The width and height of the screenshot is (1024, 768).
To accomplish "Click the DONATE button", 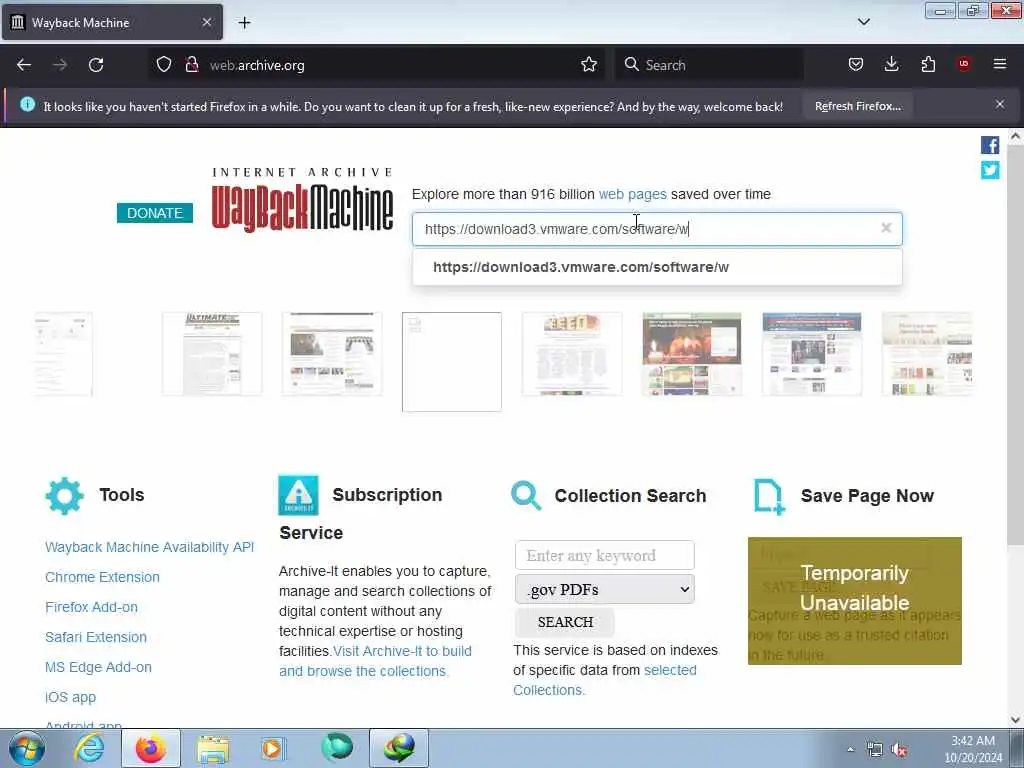I will pos(155,213).
